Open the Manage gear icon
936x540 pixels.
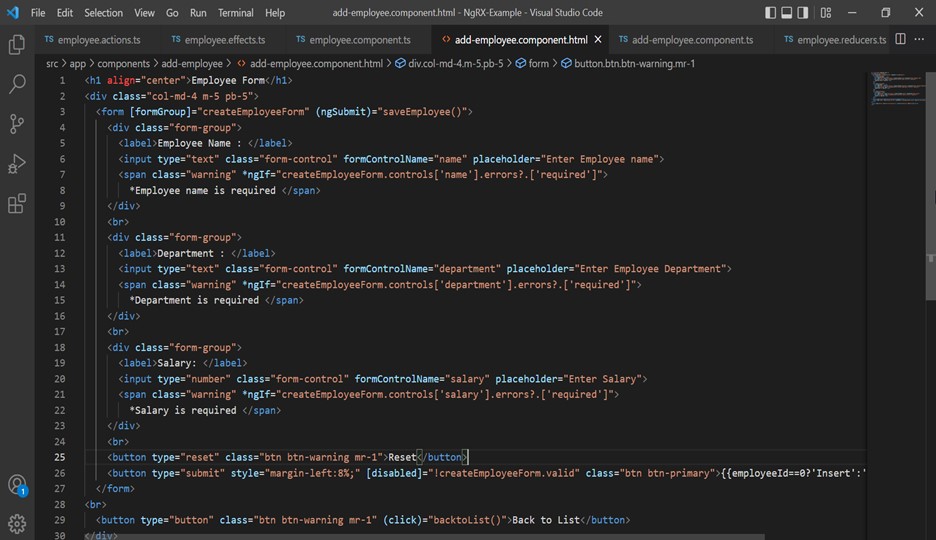pos(17,523)
